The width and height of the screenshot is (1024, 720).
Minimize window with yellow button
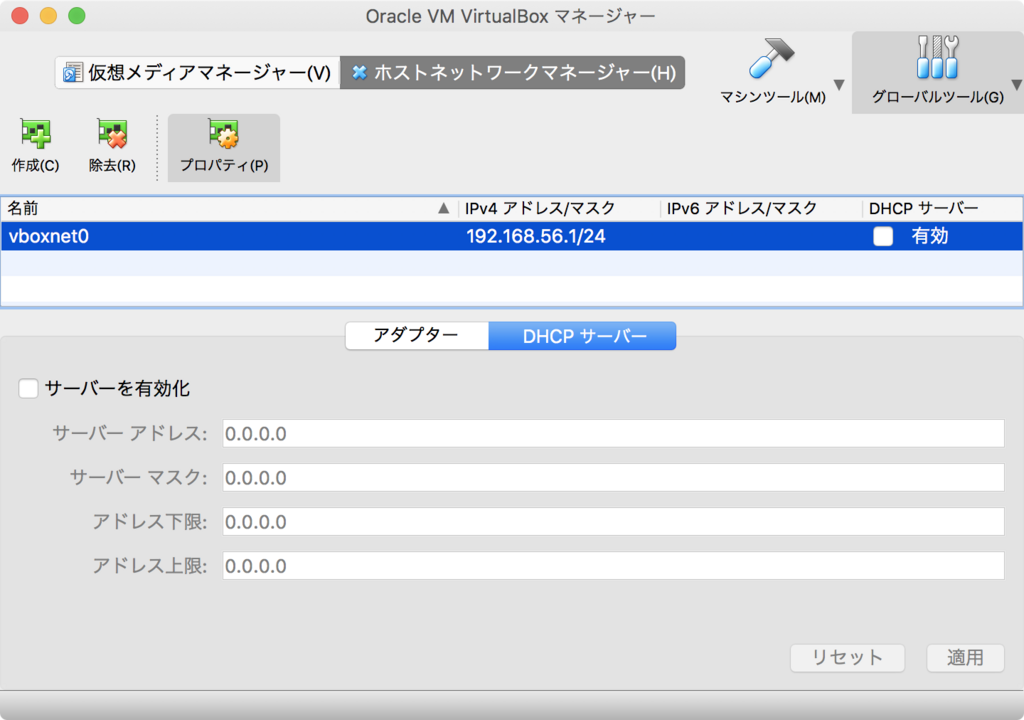click(48, 16)
